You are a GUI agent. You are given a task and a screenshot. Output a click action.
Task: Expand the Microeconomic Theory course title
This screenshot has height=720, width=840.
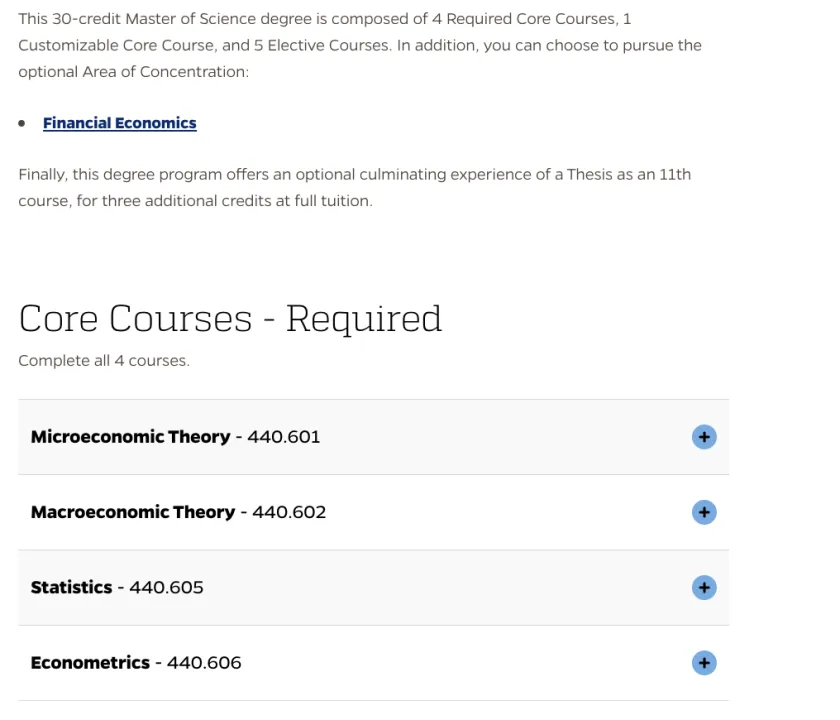tap(130, 437)
